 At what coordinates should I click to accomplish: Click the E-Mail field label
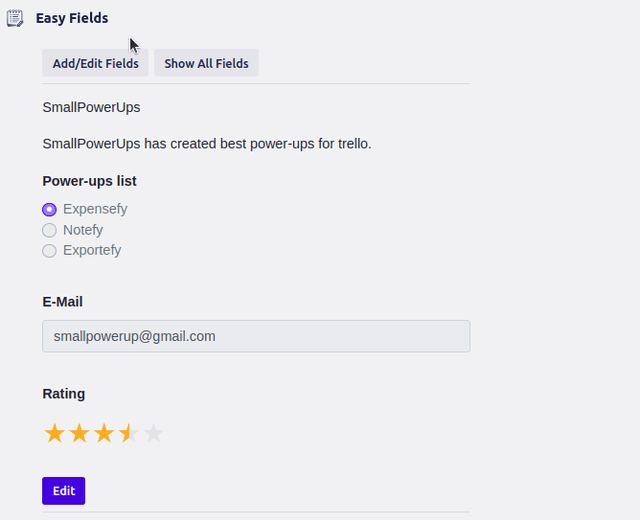(62, 302)
